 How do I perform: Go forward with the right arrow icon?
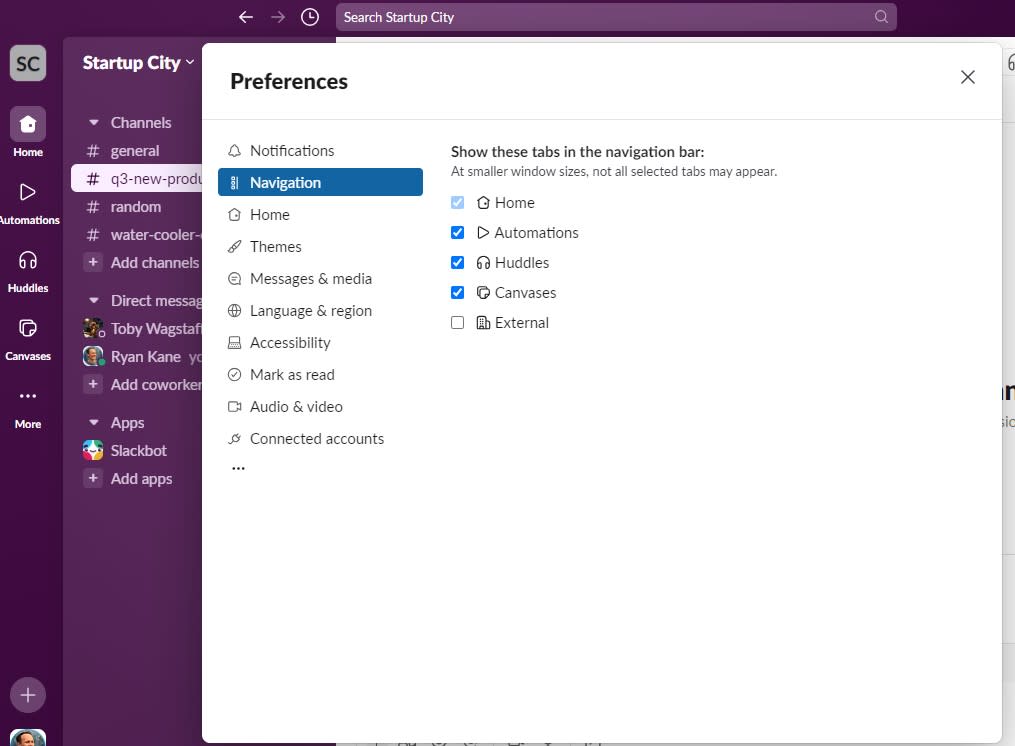click(x=278, y=17)
